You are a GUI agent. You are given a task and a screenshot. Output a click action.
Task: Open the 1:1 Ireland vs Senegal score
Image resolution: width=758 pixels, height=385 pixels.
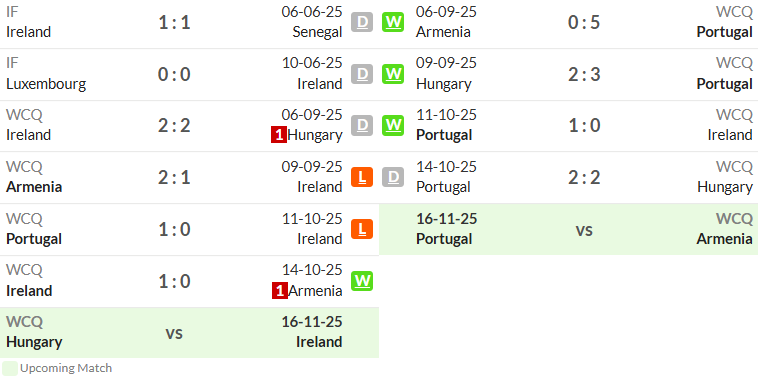(x=174, y=22)
